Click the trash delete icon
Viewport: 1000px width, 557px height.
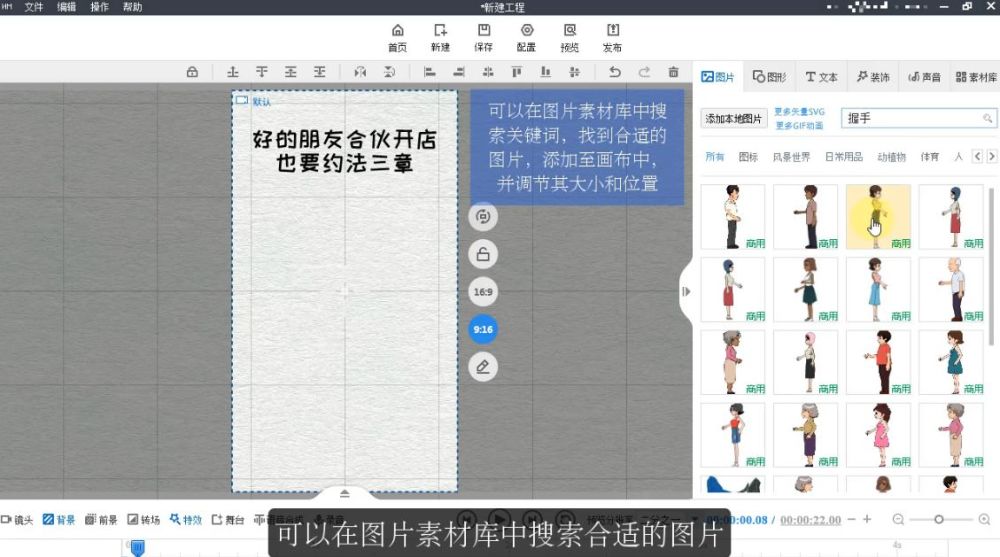(673, 72)
